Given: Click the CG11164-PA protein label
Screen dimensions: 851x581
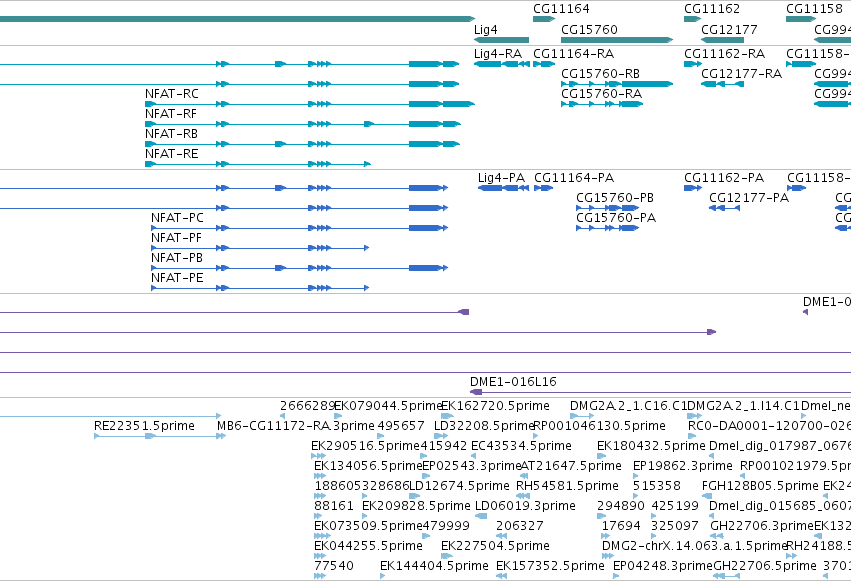Looking at the screenshot, I should (574, 178).
